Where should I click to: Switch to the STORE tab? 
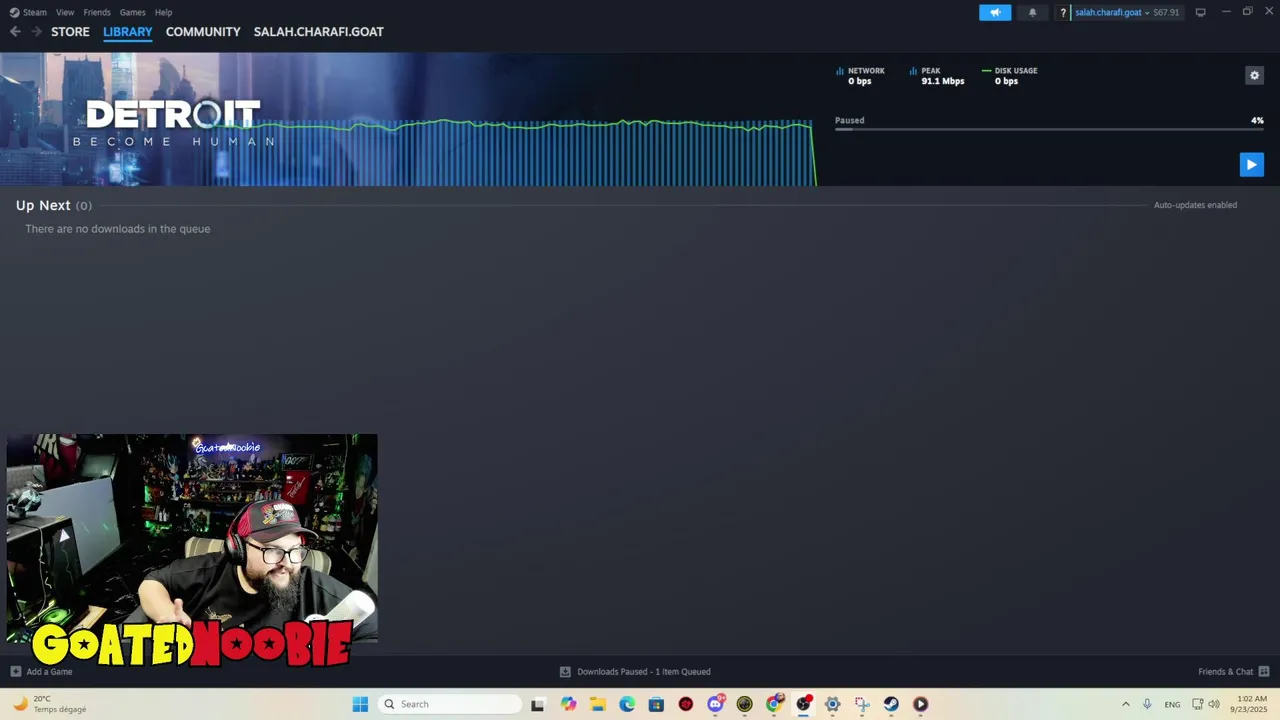coord(70,32)
